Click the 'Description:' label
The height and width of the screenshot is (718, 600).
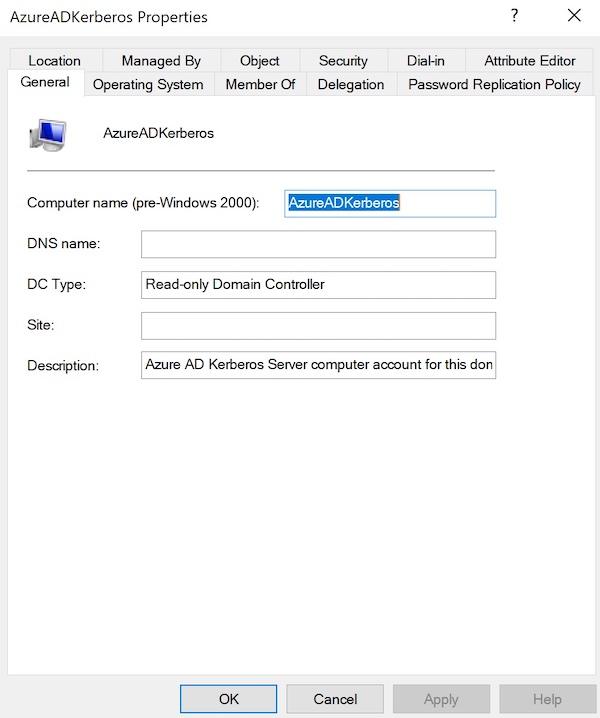click(63, 365)
